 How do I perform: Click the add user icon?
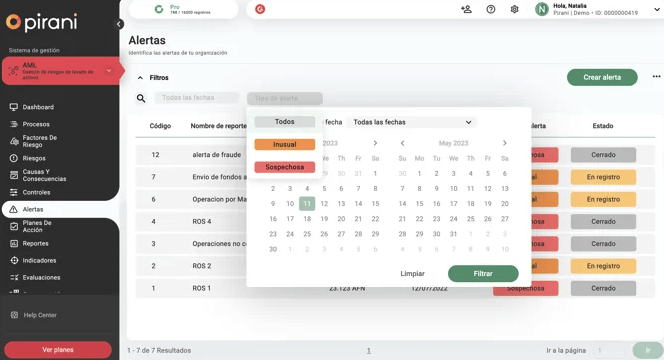coord(466,9)
